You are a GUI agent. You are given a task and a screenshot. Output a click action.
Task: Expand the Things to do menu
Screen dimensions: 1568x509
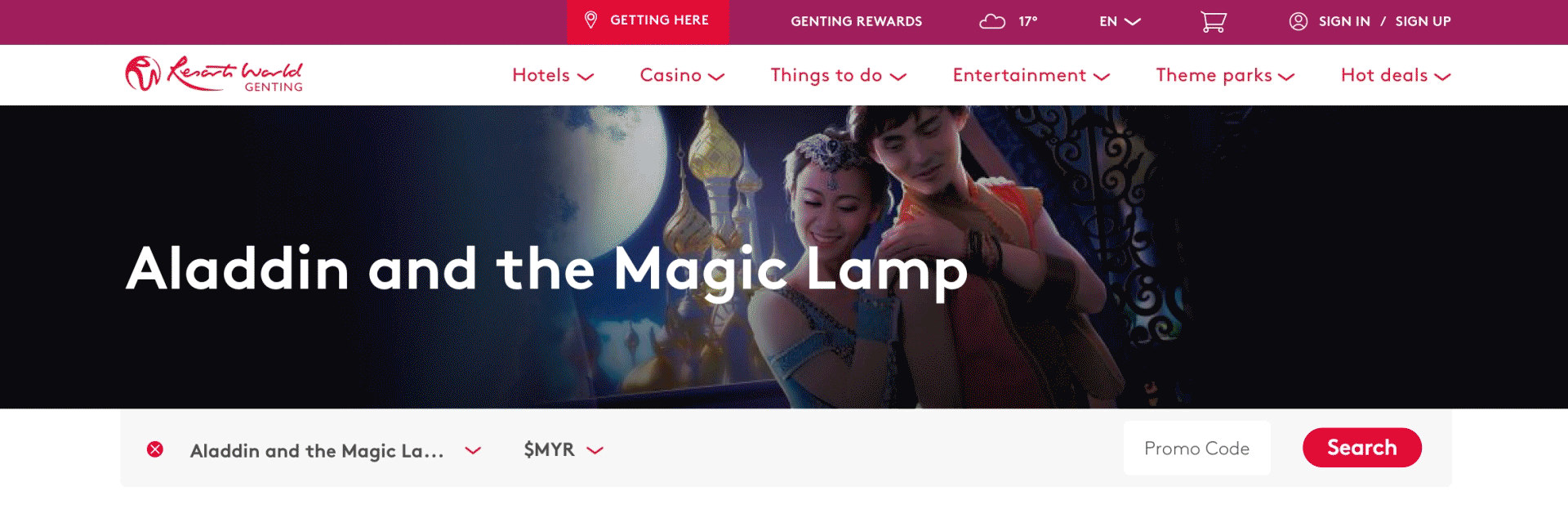tap(839, 75)
